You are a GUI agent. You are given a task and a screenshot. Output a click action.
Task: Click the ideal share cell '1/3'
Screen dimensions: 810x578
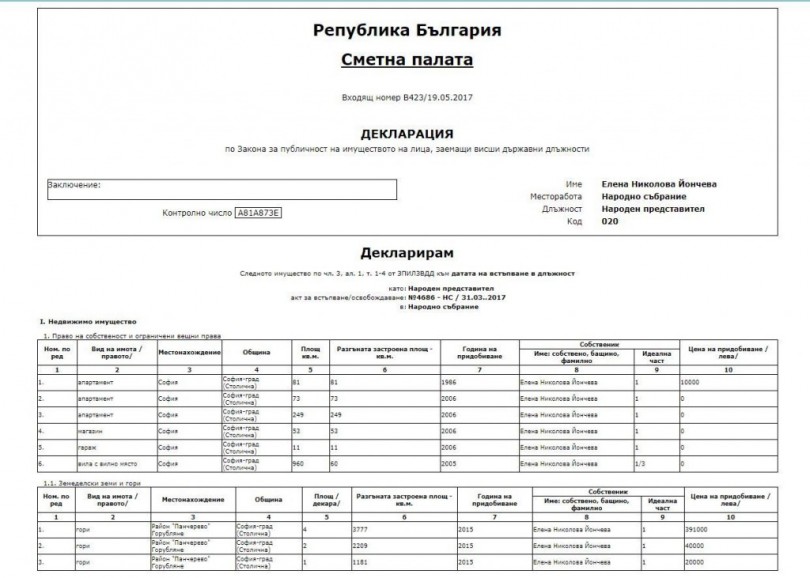pos(657,464)
